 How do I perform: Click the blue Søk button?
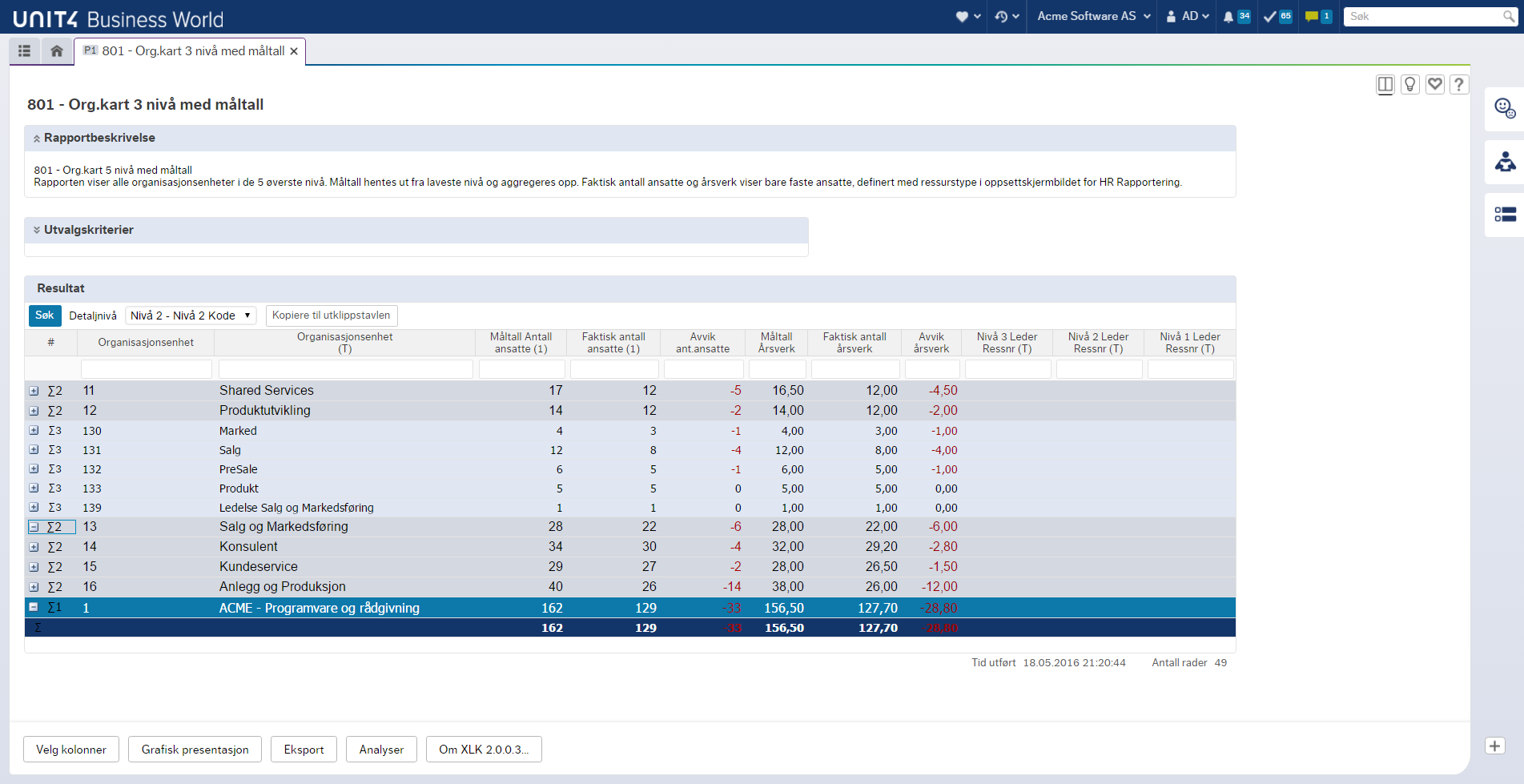point(45,316)
